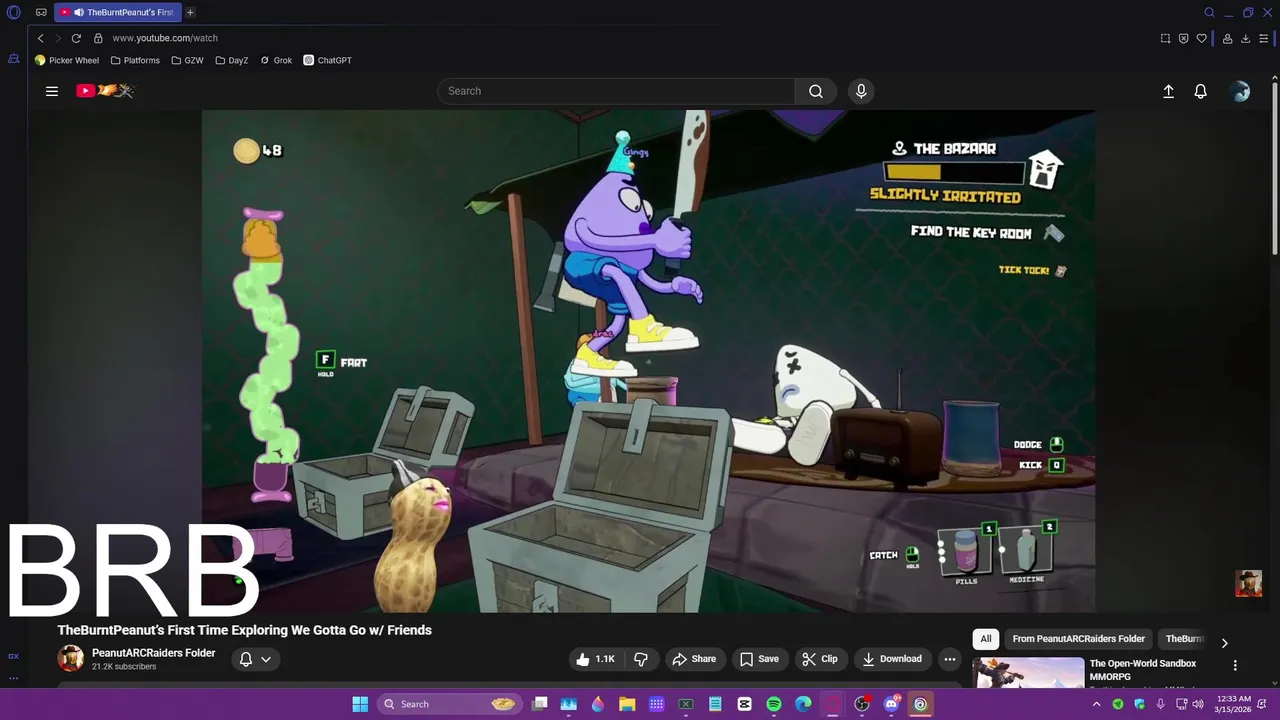Open the Create upload icon
1280x720 pixels.
click(1168, 91)
